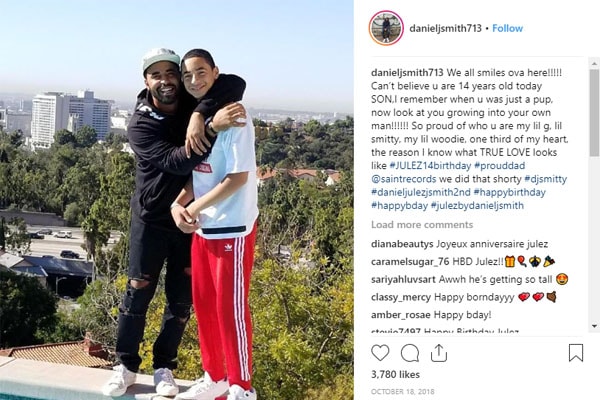600x400 pixels.
Task: Open the #prouddad hashtag
Action: 499,166
